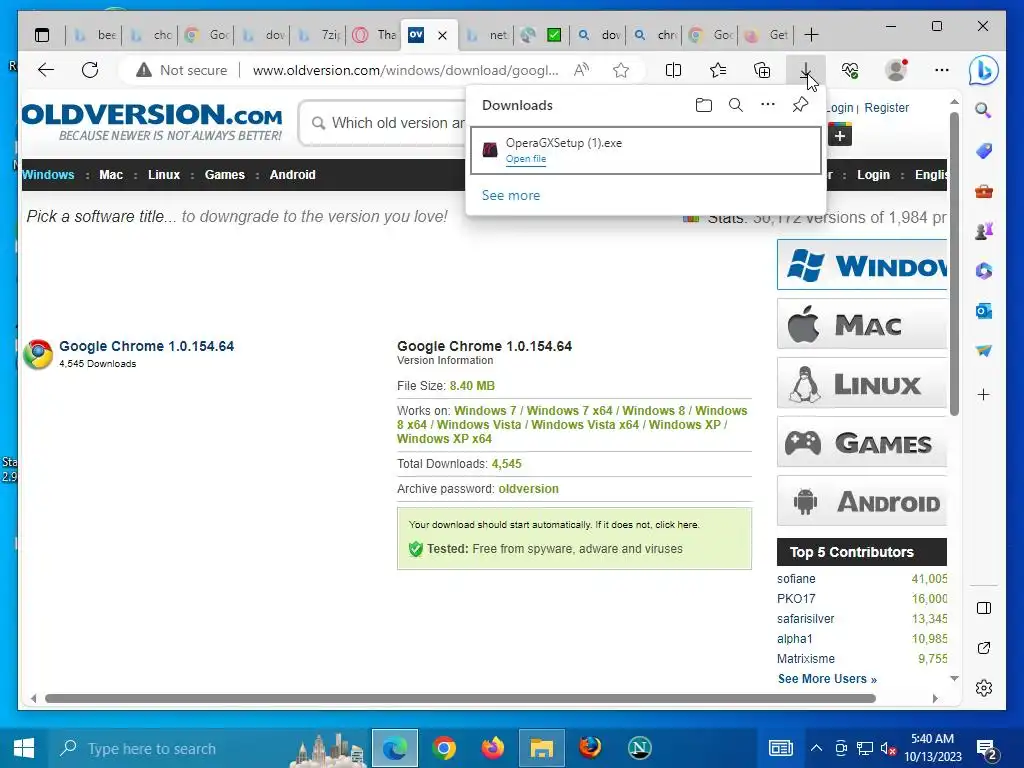
Task: Open a new browser tab
Action: [811, 35]
